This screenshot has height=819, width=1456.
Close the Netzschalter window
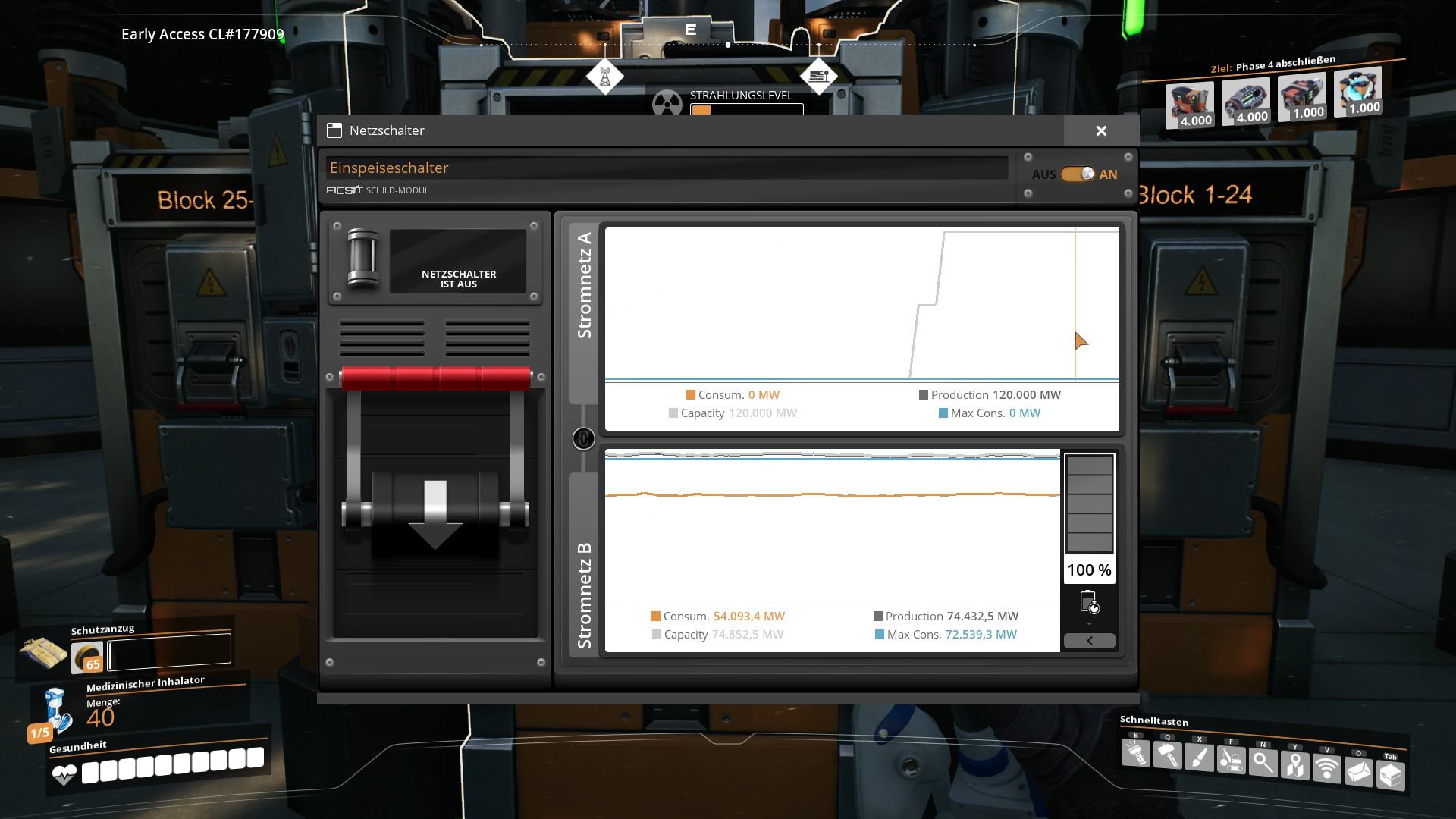point(1101,131)
